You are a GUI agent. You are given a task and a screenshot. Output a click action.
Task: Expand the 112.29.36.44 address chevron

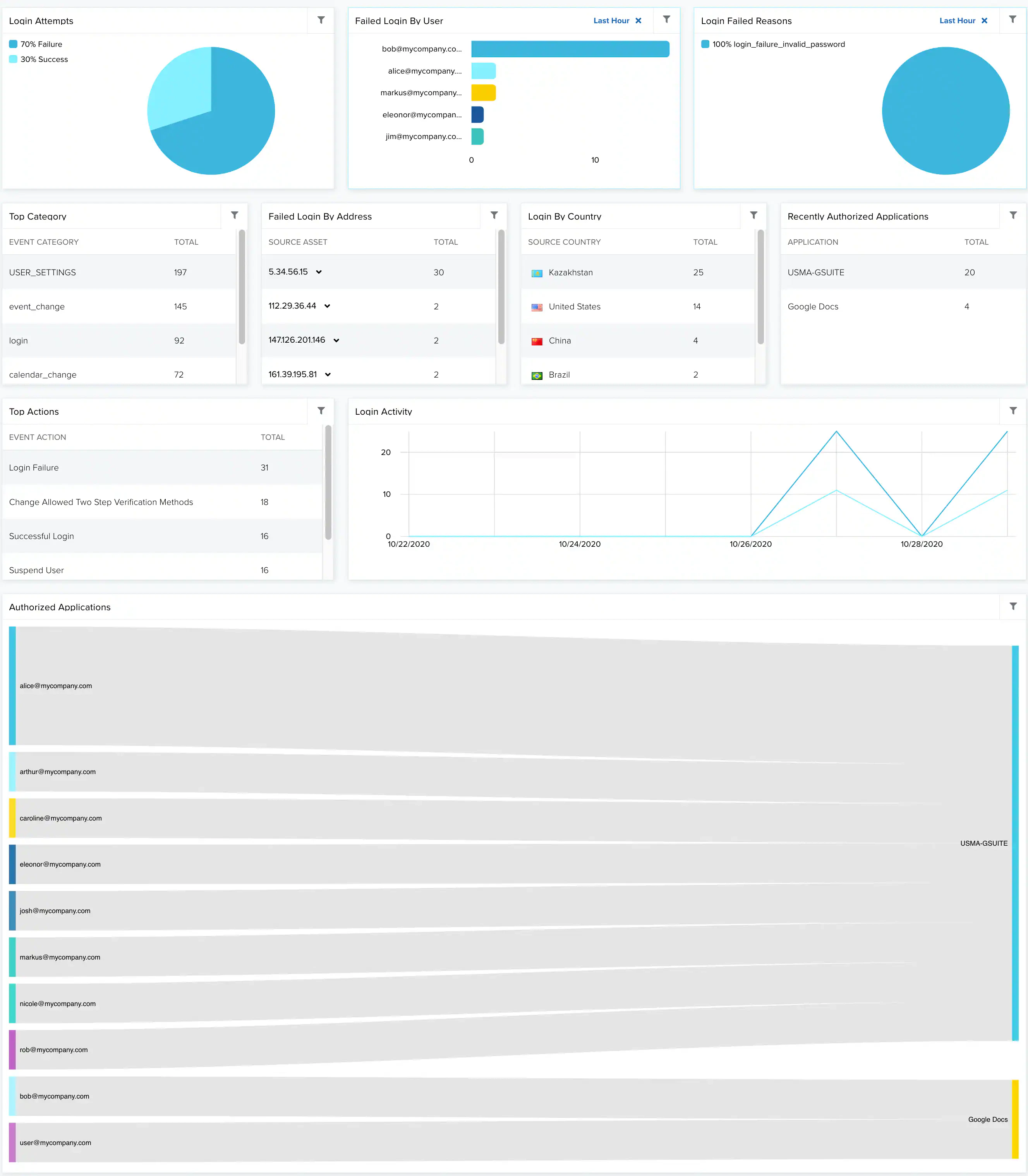click(x=327, y=306)
